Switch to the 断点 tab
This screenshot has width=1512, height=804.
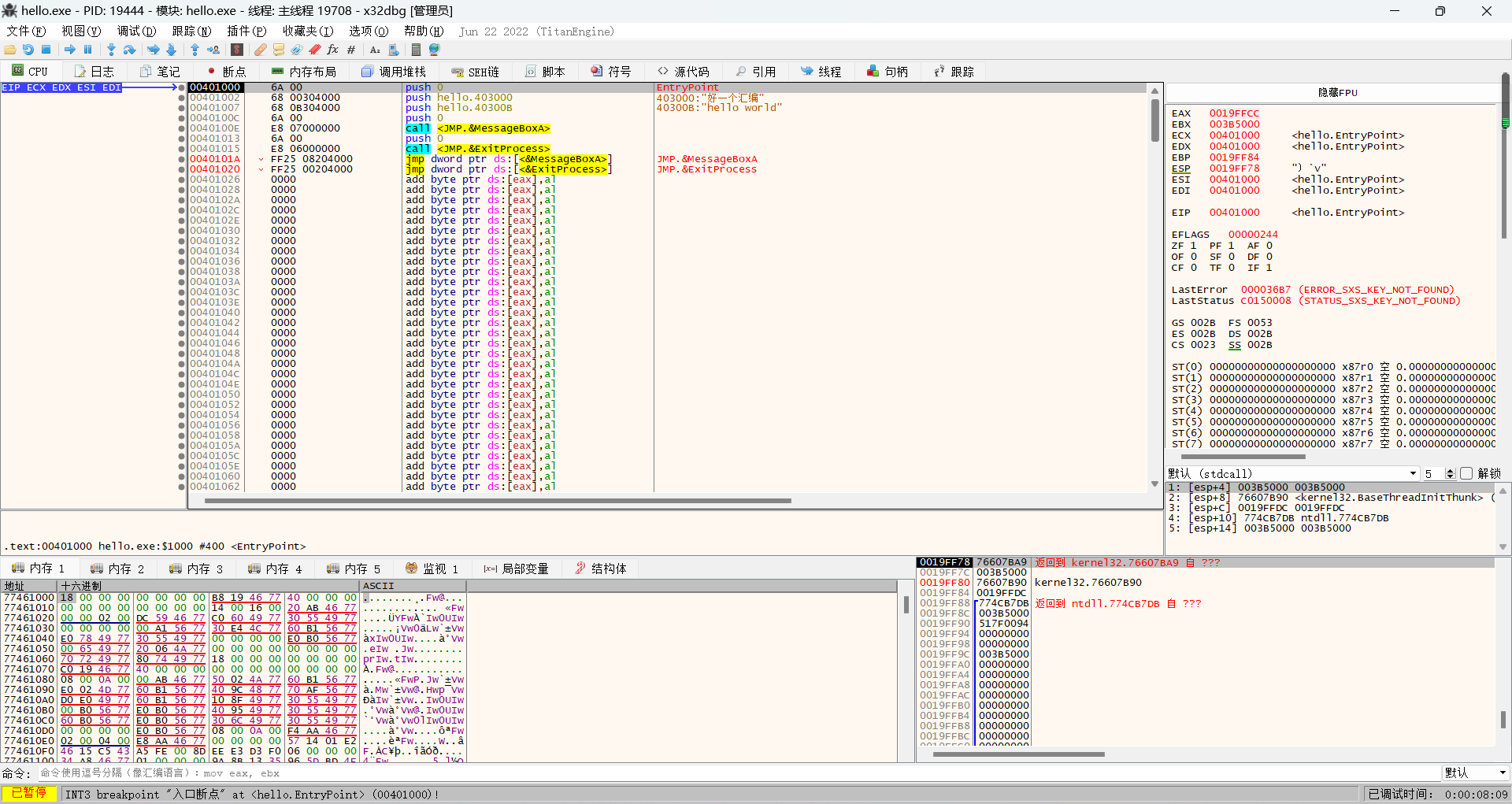227,71
